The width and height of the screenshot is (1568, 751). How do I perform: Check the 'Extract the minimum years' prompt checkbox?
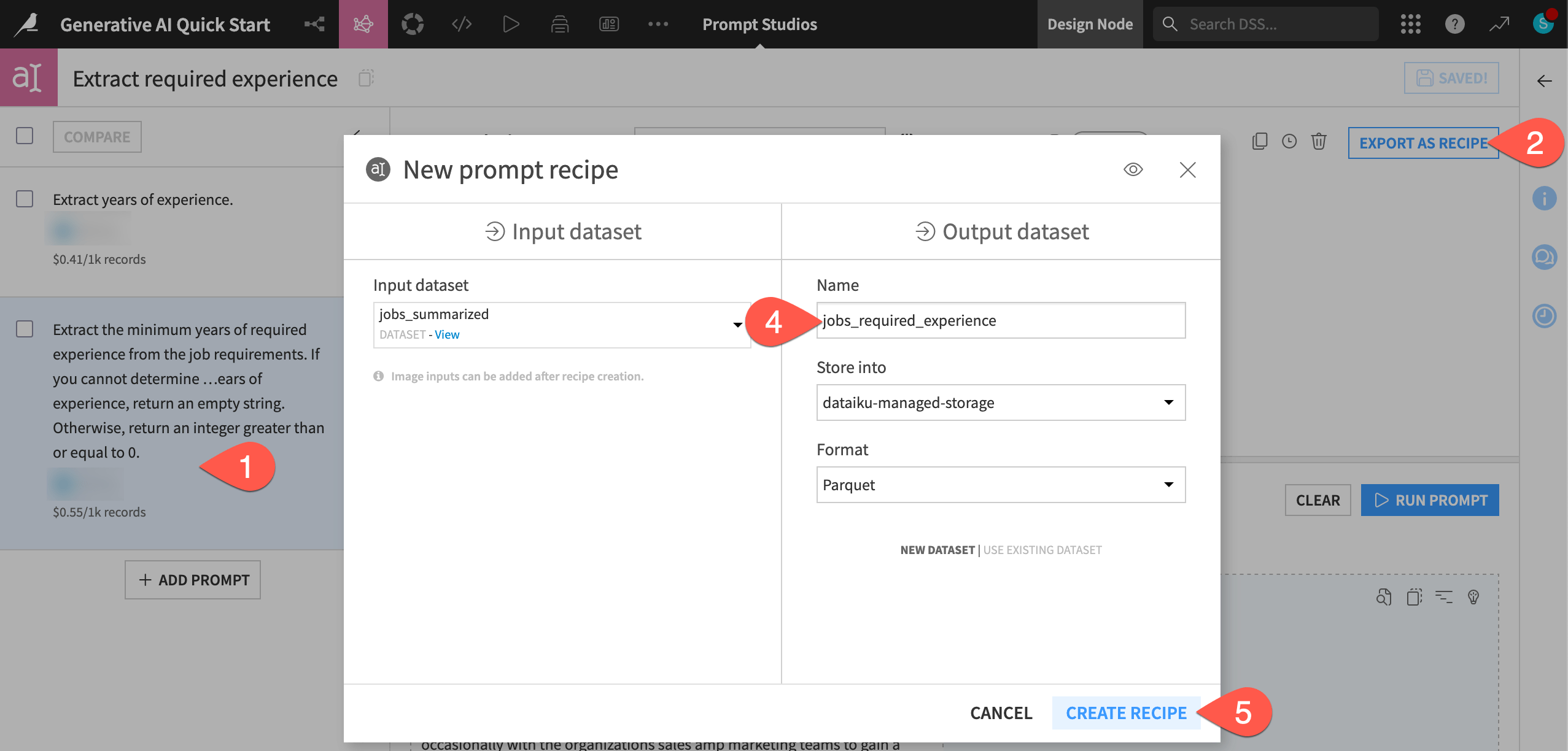pos(25,329)
